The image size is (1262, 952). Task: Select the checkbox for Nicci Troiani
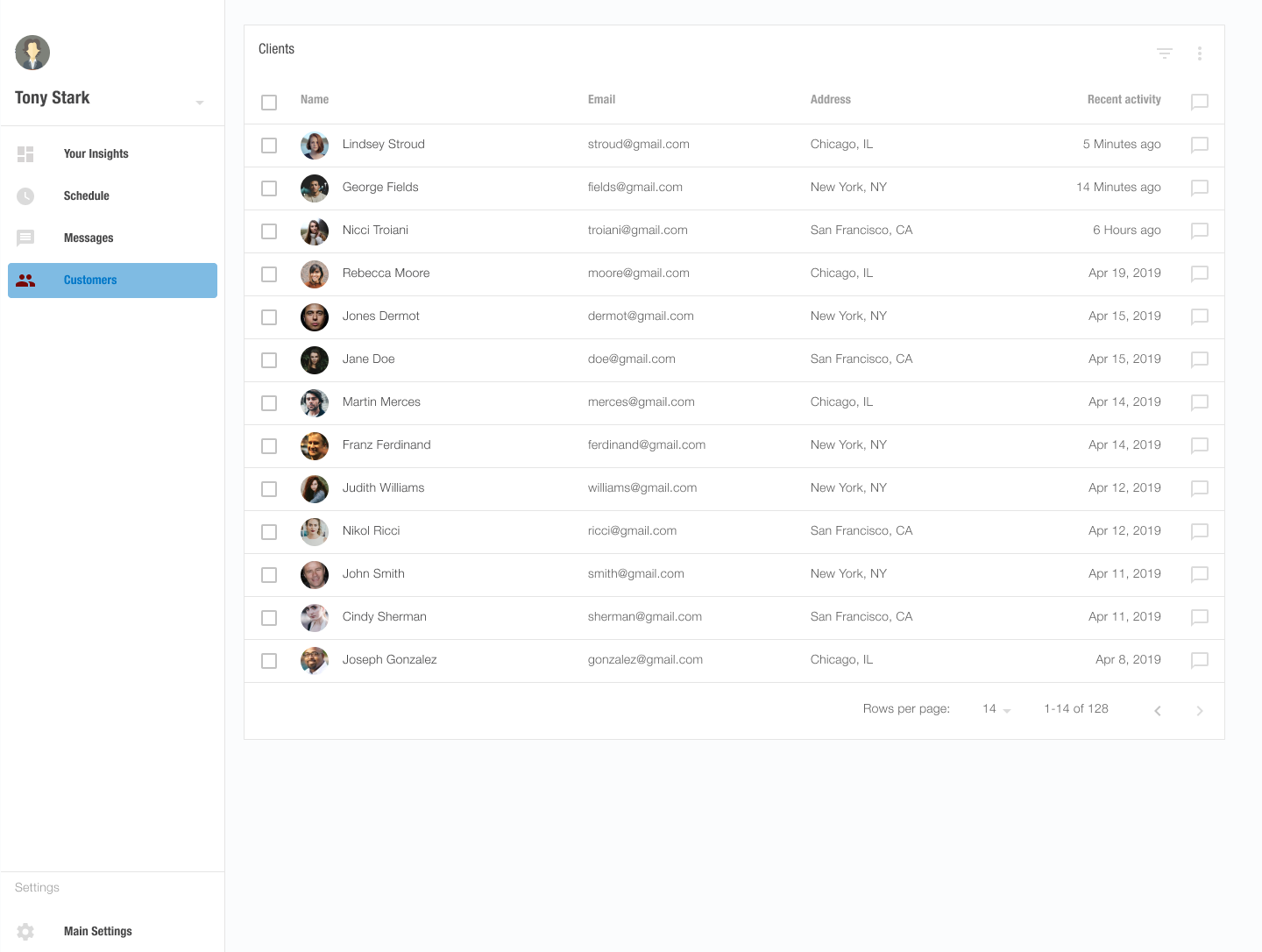[269, 231]
